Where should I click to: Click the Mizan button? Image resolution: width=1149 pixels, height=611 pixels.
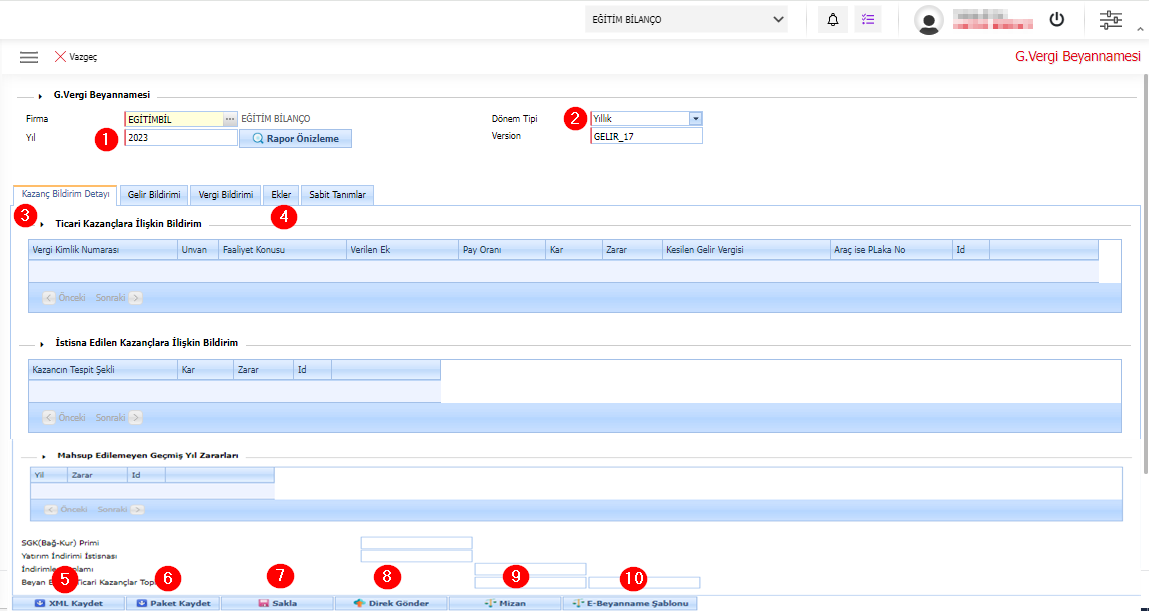coord(505,604)
